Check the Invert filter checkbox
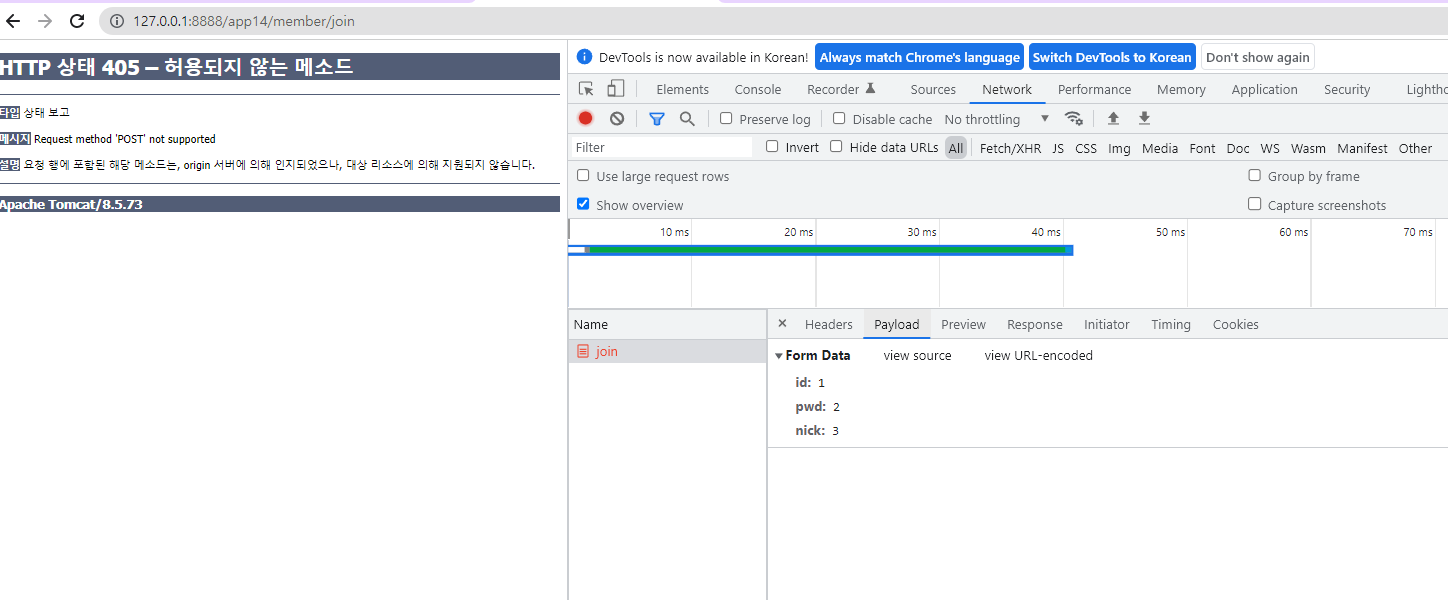Screen dimensions: 1448x600 (x=772, y=146)
